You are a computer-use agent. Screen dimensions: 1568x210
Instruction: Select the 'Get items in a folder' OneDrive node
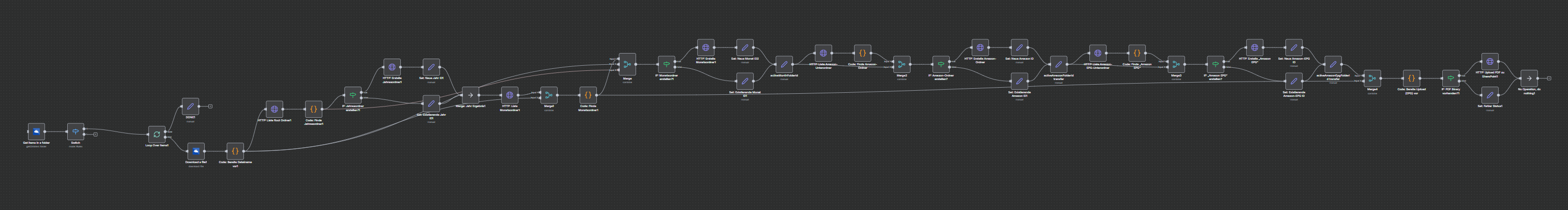tap(37, 132)
